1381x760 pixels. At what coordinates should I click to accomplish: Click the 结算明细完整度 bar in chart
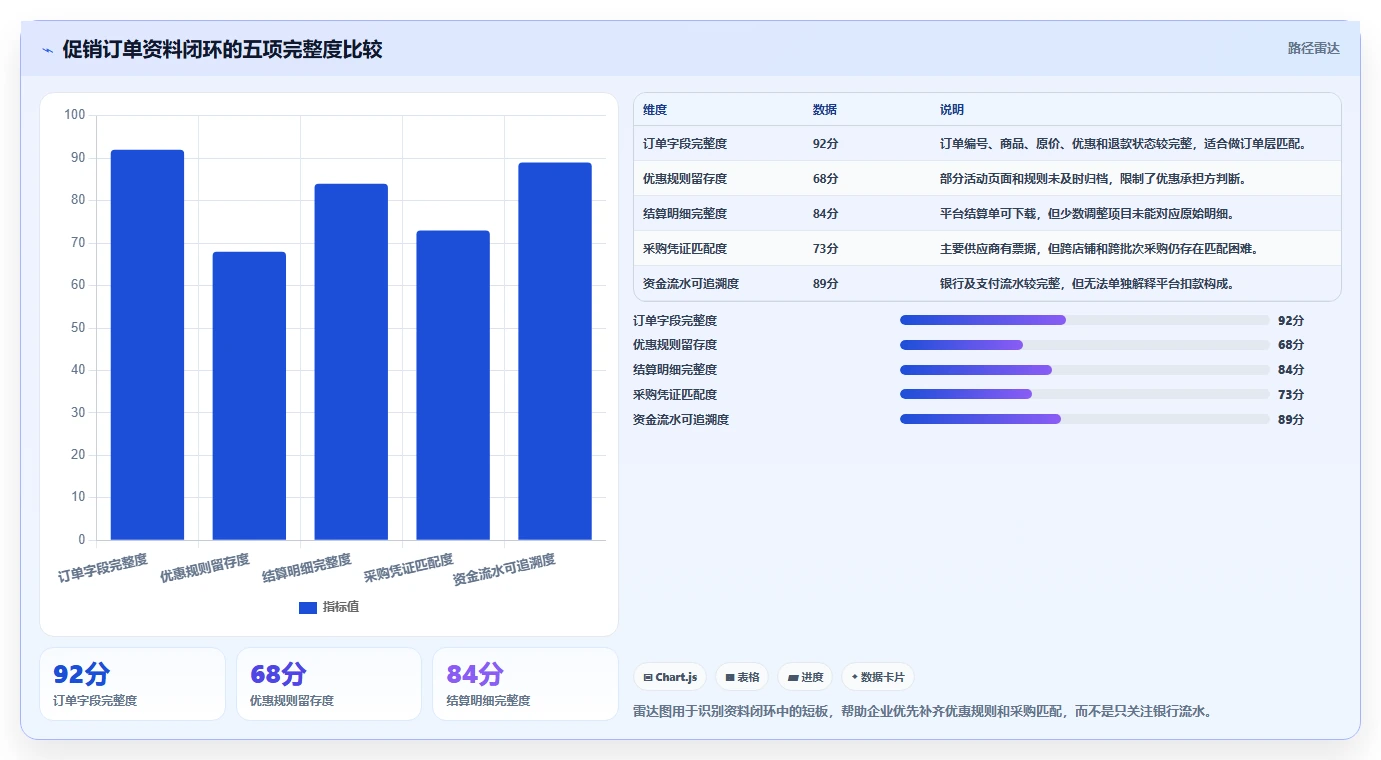pyautogui.click(x=351, y=362)
